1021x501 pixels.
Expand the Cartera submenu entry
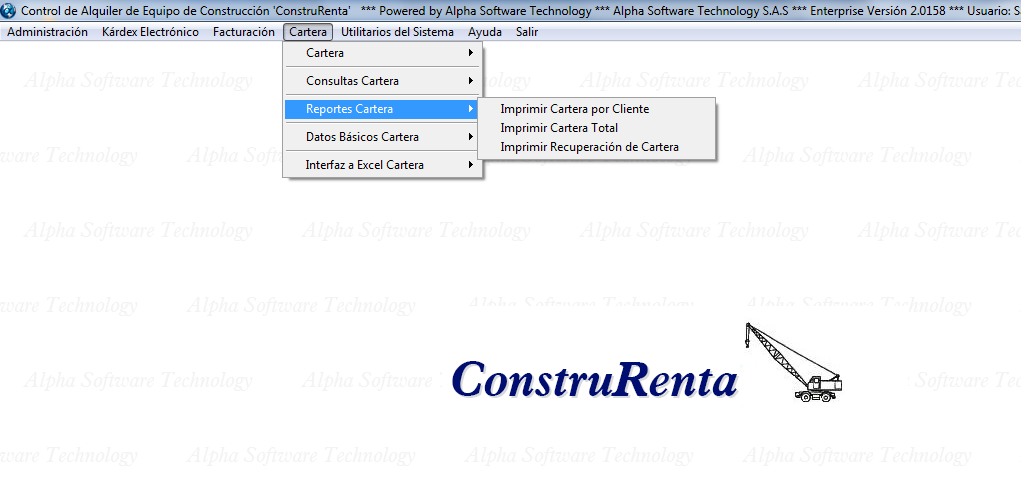pyautogui.click(x=325, y=53)
